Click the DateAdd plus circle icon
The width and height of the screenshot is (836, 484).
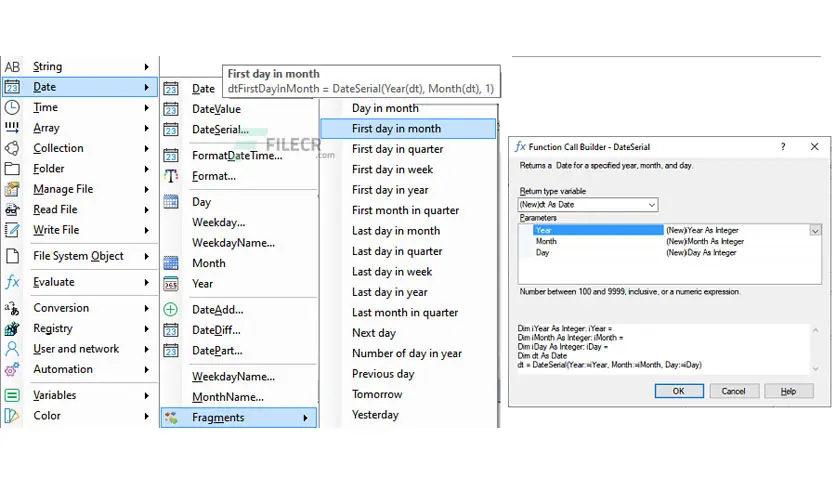171,310
